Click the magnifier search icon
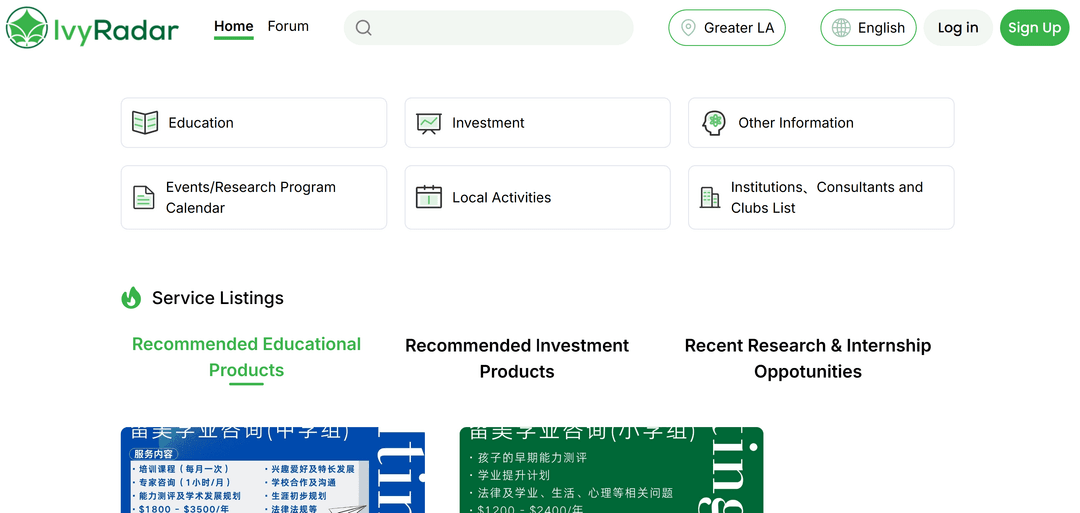Image resolution: width=1080 pixels, height=513 pixels. coord(364,28)
